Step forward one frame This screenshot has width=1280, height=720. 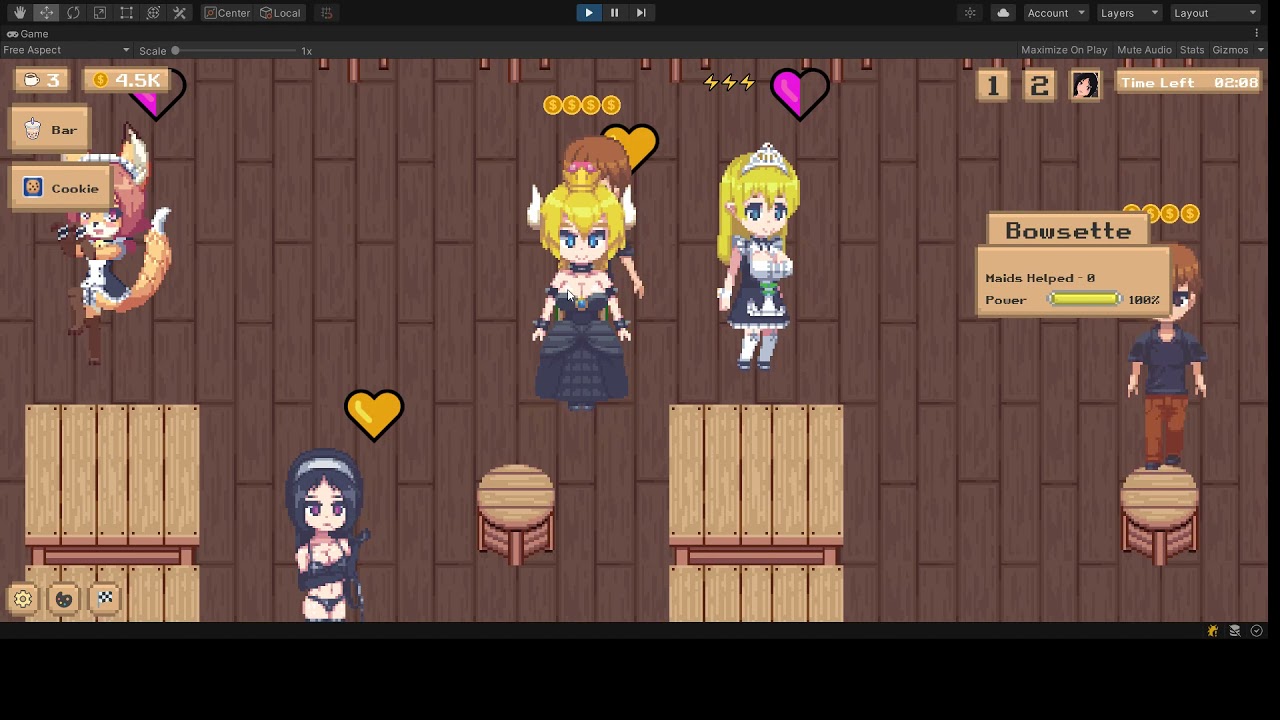point(641,13)
